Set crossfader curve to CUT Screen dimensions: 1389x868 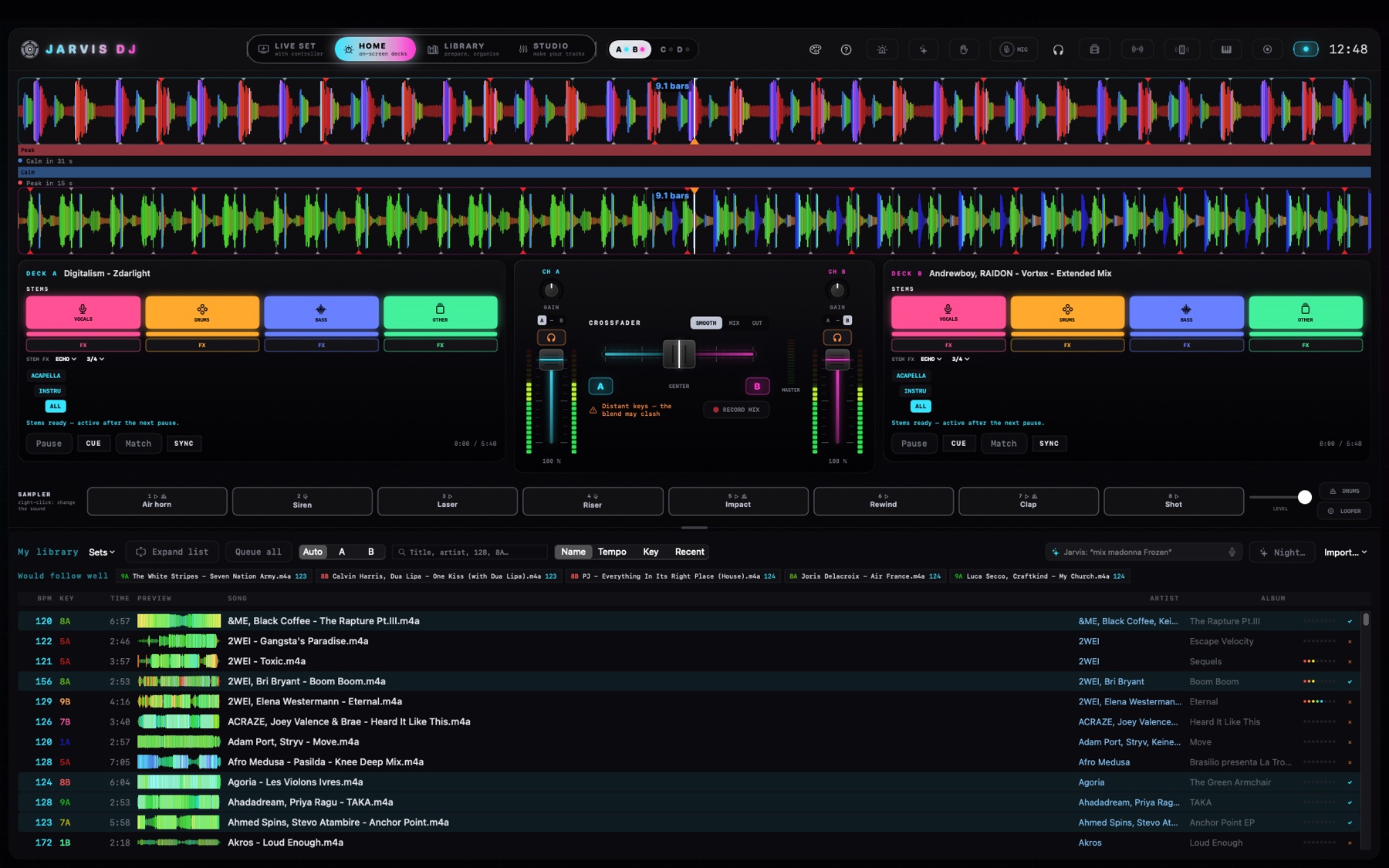757,323
